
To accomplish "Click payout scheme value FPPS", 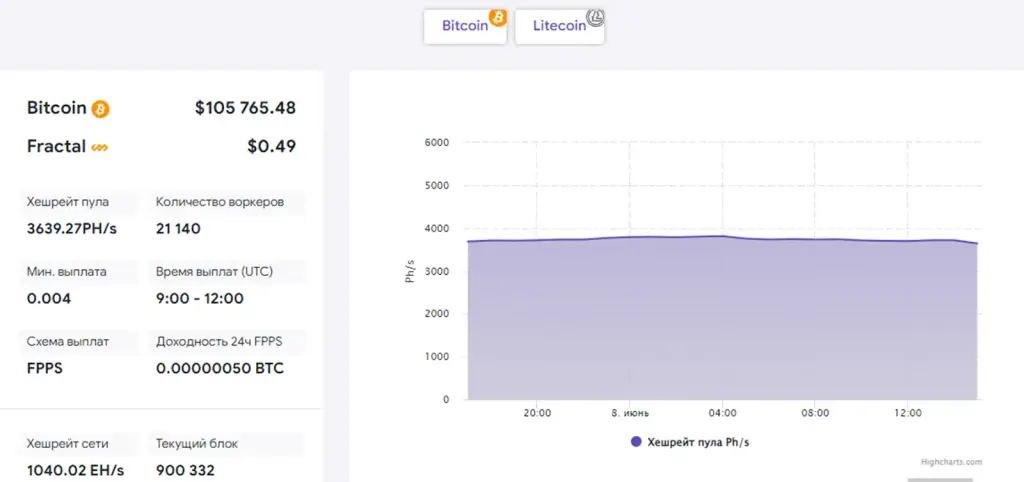I will (x=44, y=368).
